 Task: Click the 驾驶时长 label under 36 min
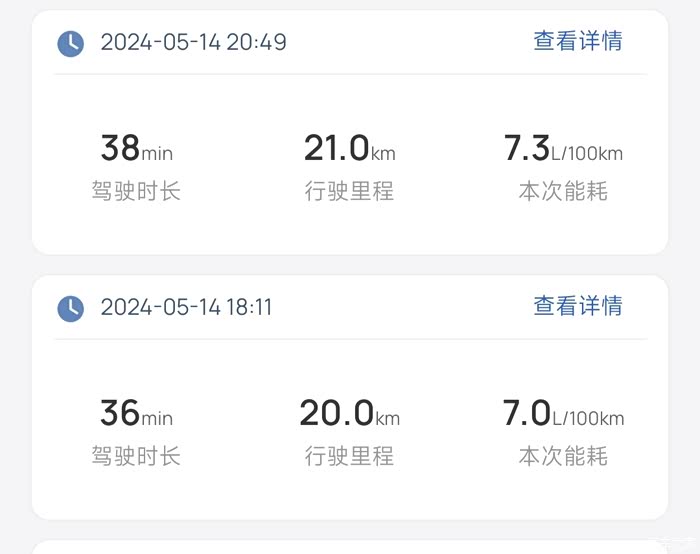[136, 456]
